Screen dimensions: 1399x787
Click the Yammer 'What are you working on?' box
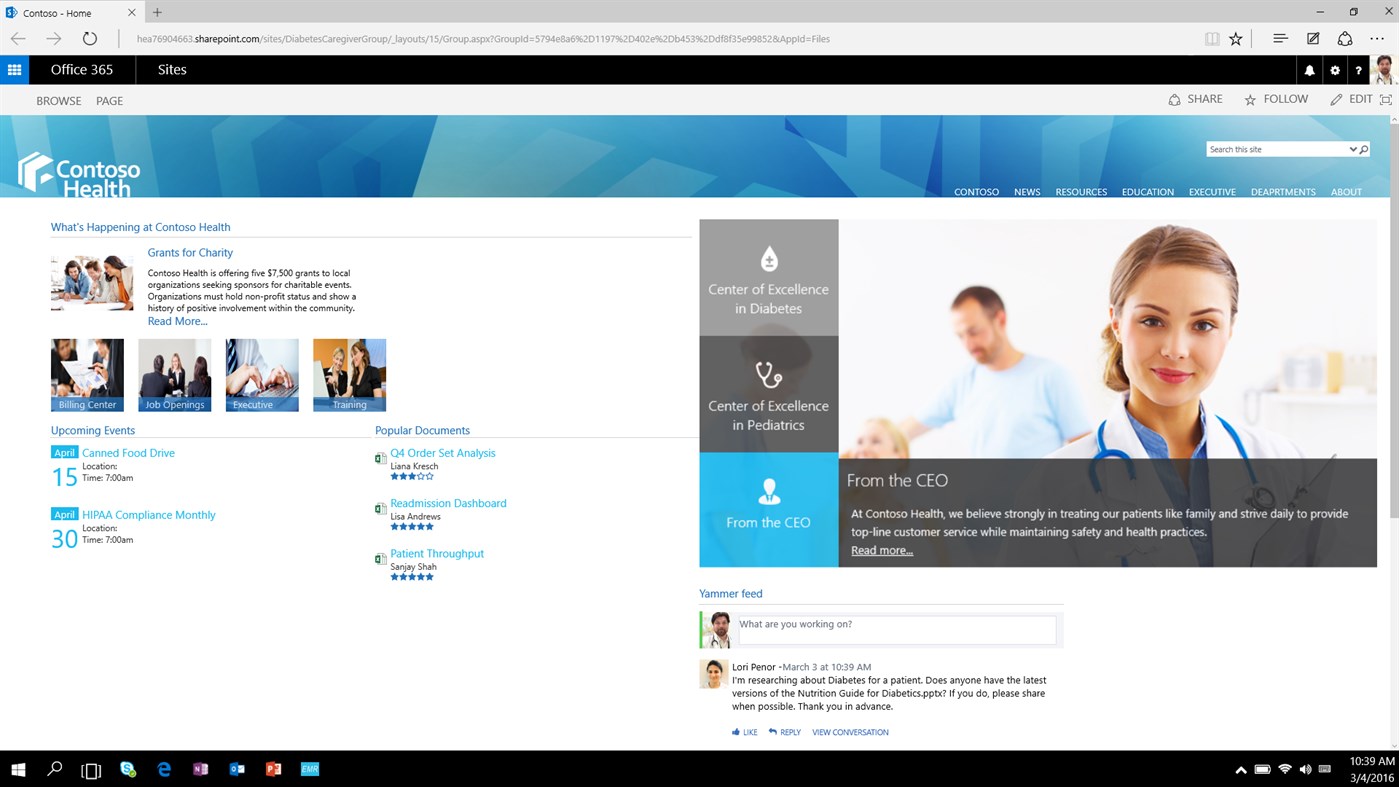pyautogui.click(x=896, y=629)
